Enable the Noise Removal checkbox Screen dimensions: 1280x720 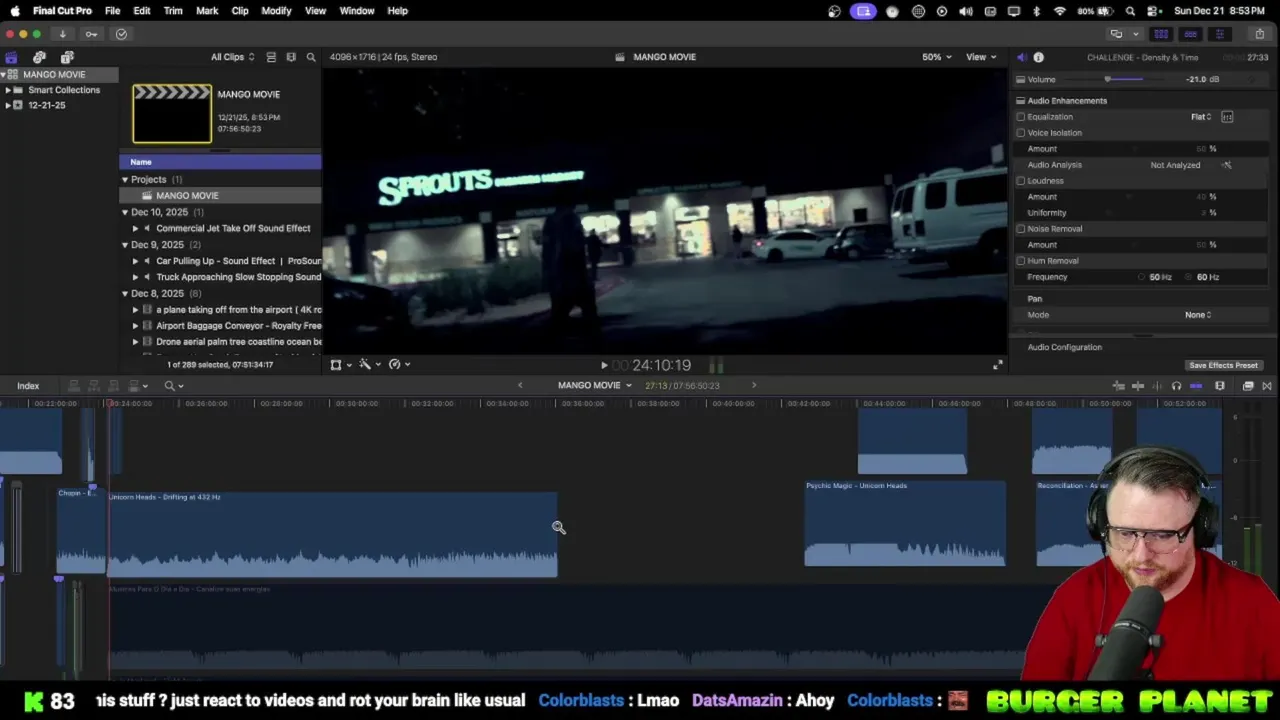(x=1021, y=229)
